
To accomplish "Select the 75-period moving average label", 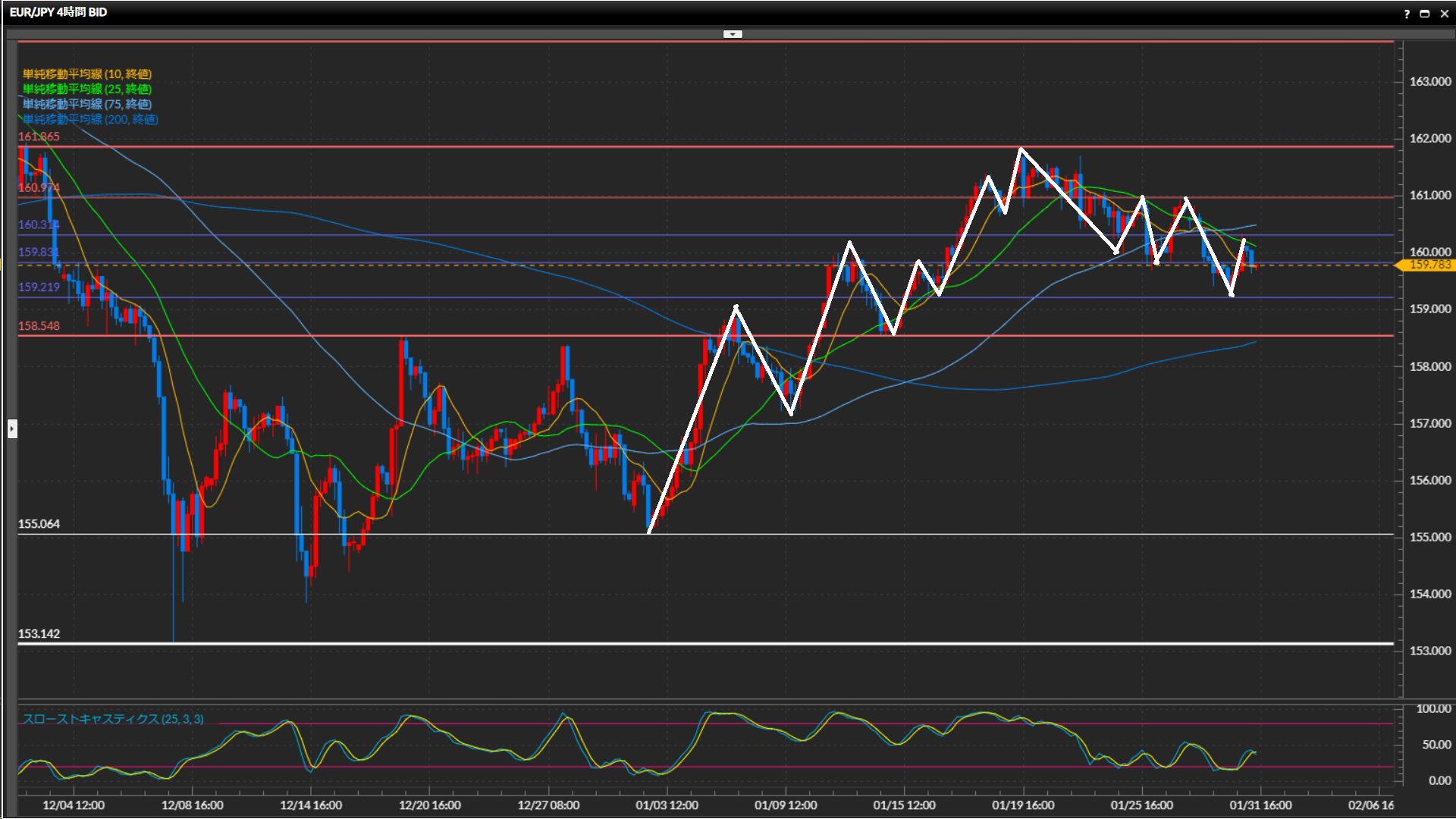I will [x=87, y=104].
